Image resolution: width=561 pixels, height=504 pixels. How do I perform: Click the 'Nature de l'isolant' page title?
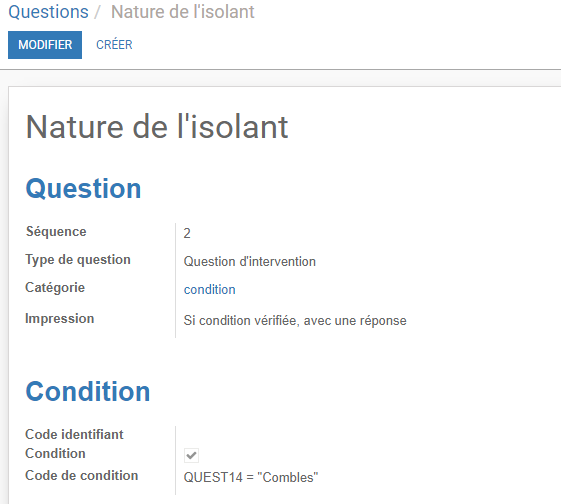(157, 127)
